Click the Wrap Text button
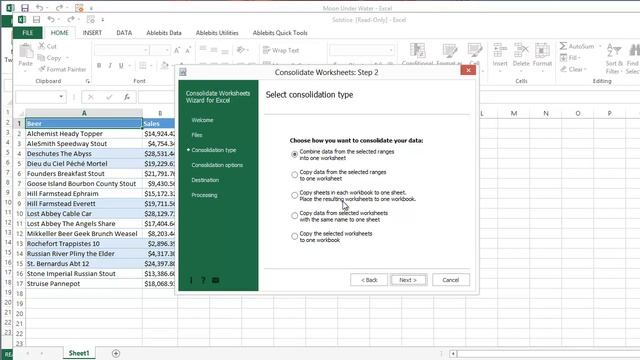 click(x=281, y=50)
